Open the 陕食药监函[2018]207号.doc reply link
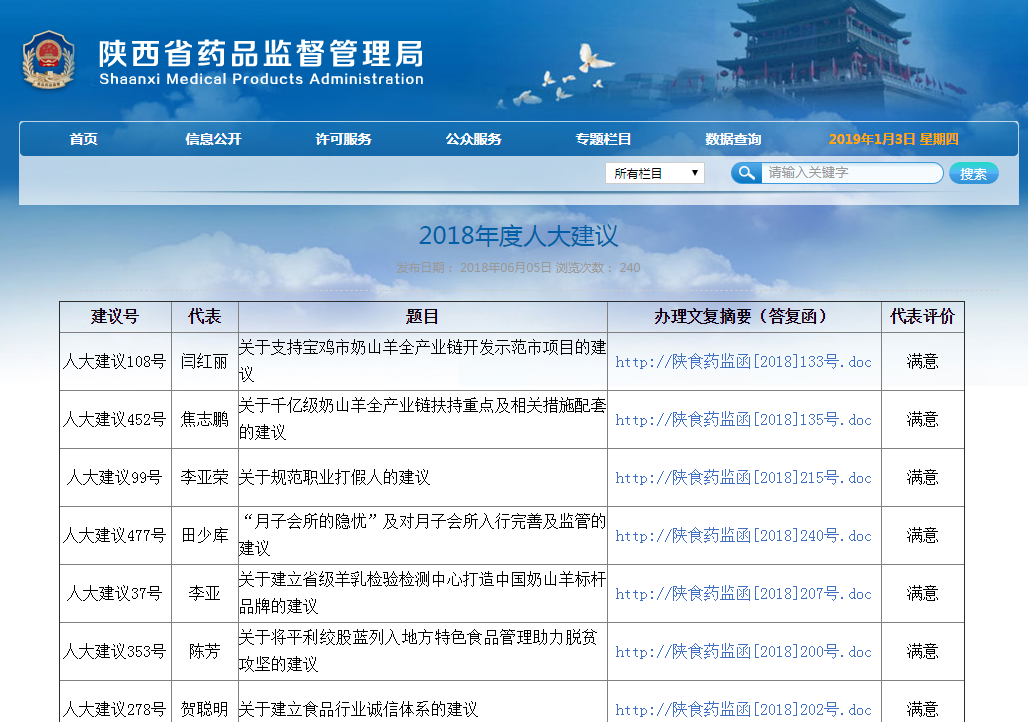The height and width of the screenshot is (722, 1028). pos(743,594)
